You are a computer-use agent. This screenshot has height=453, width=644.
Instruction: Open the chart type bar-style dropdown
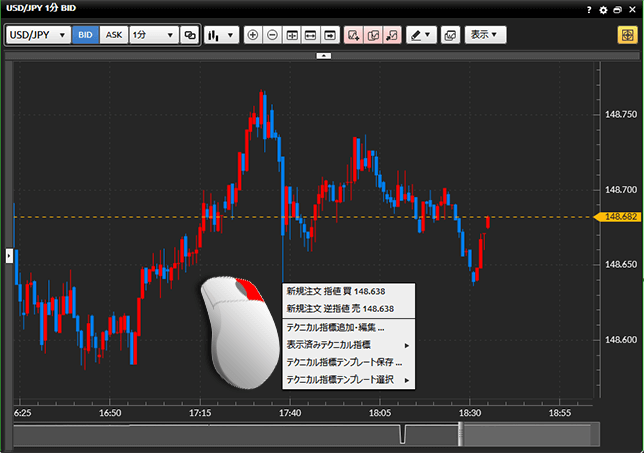pyautogui.click(x=221, y=35)
